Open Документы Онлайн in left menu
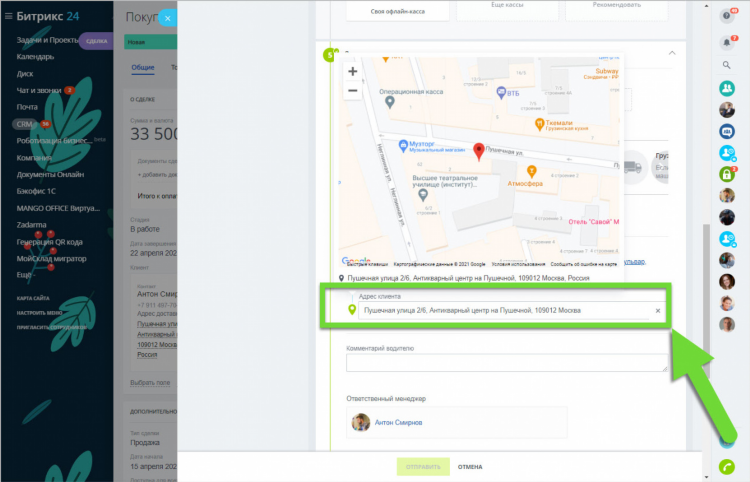The image size is (750, 482). point(50,175)
